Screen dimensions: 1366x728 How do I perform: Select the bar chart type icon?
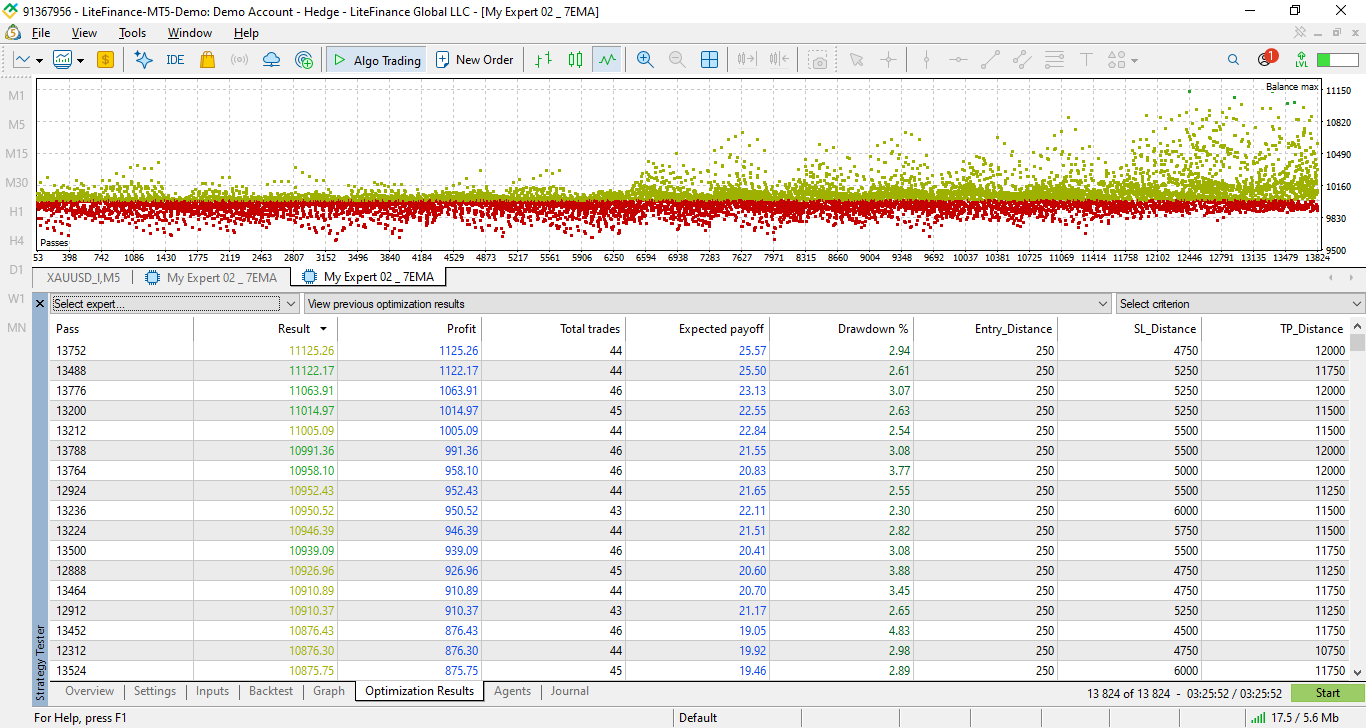(x=543, y=60)
